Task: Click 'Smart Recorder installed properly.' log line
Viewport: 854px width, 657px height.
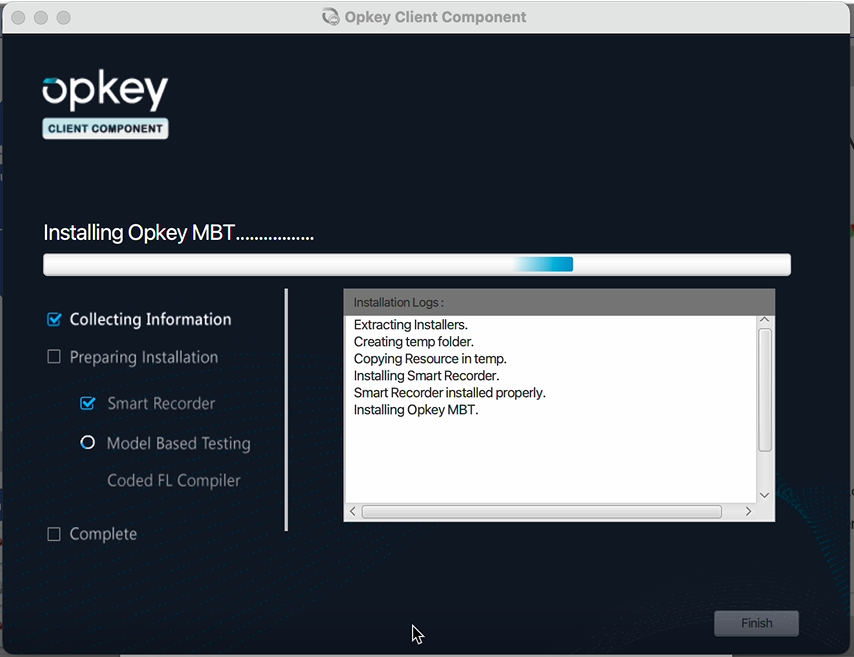Action: tap(449, 393)
